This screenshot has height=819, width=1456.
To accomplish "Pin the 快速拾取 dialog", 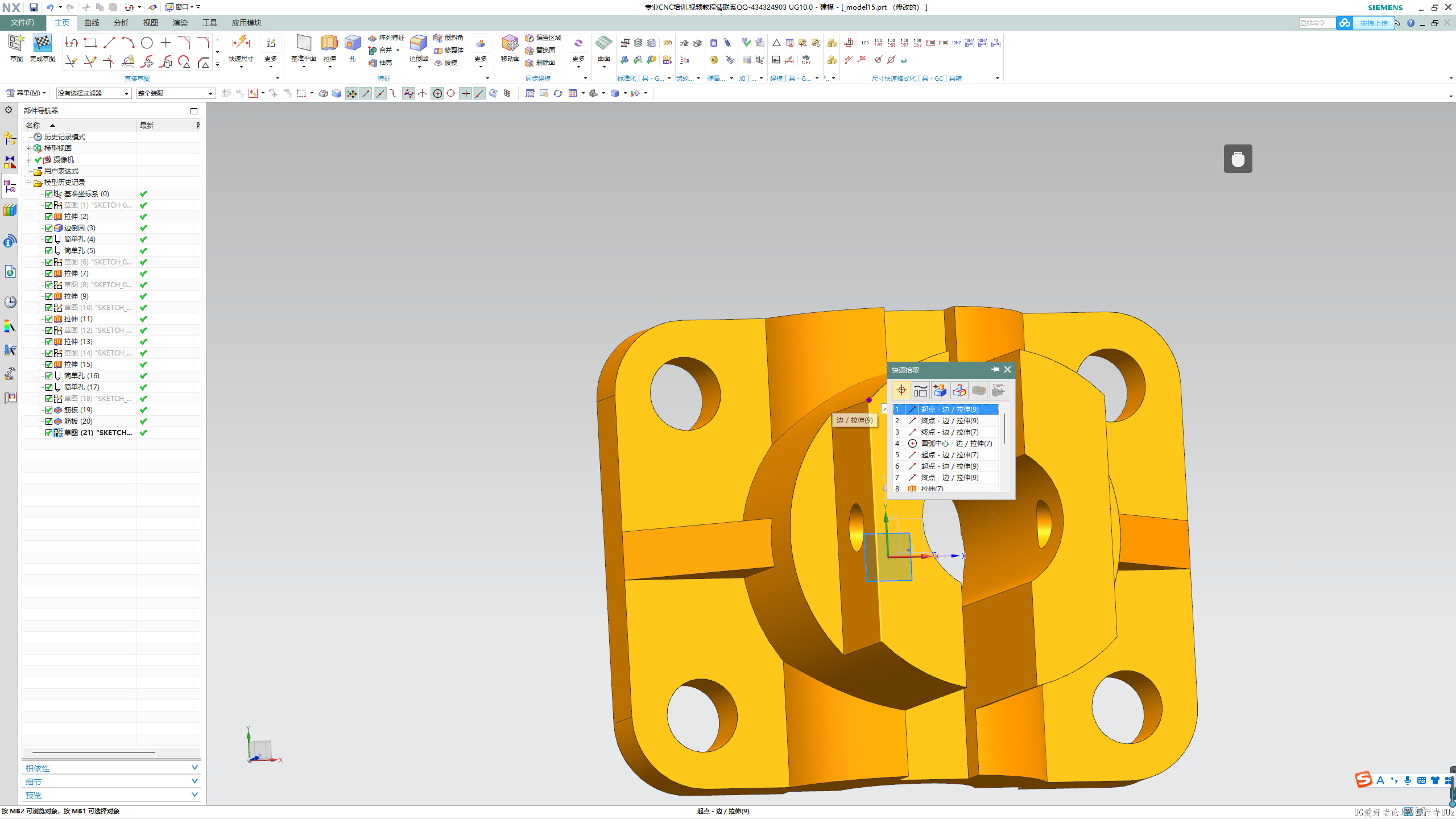I will pos(995,370).
